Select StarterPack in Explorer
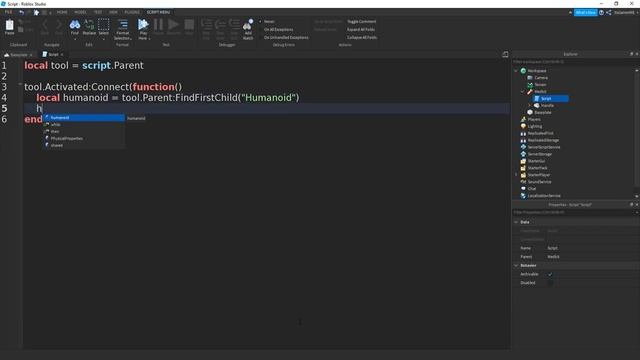The width and height of the screenshot is (640, 360). (534, 168)
